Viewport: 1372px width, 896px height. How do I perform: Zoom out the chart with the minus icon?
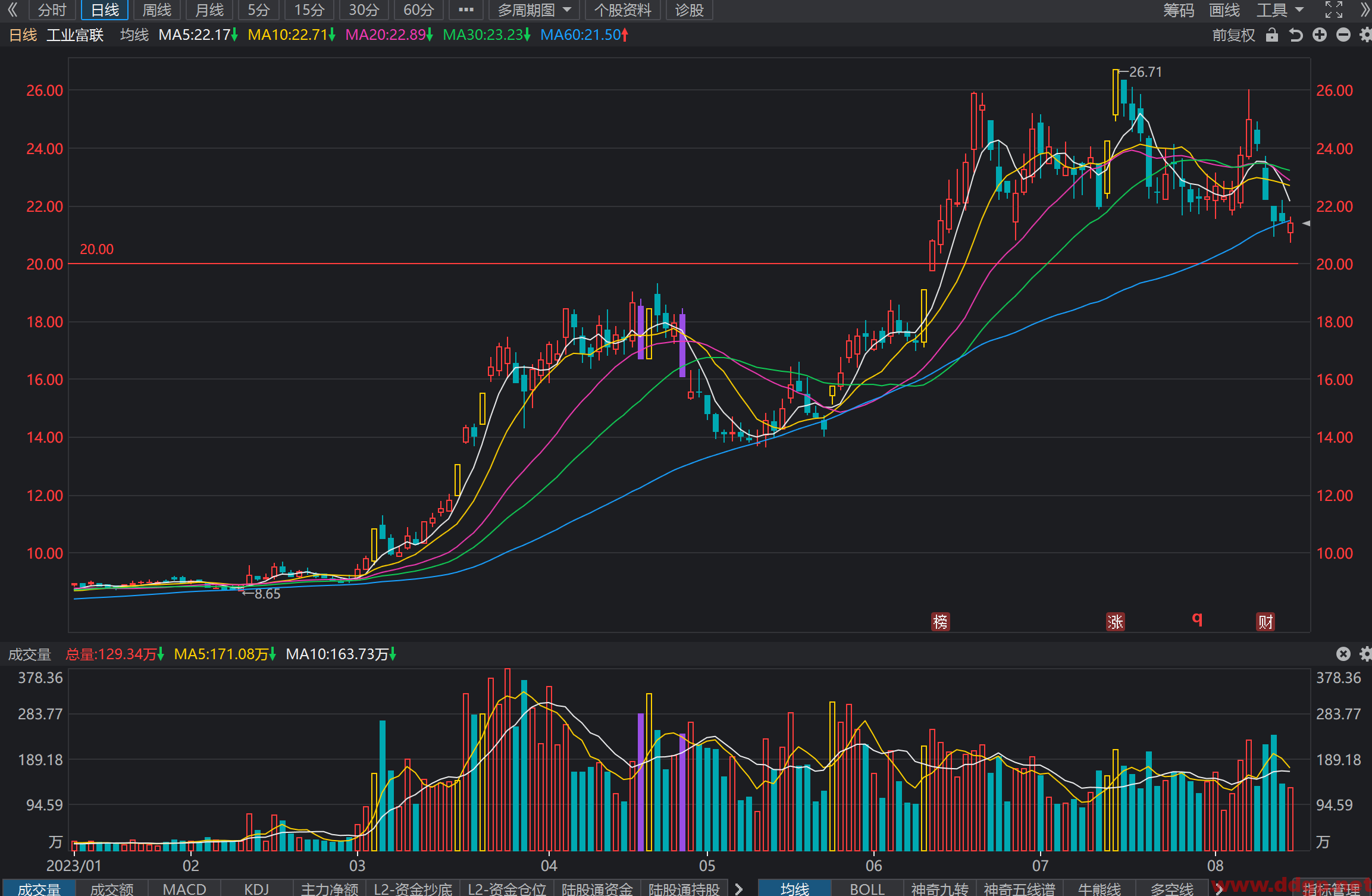(1343, 35)
